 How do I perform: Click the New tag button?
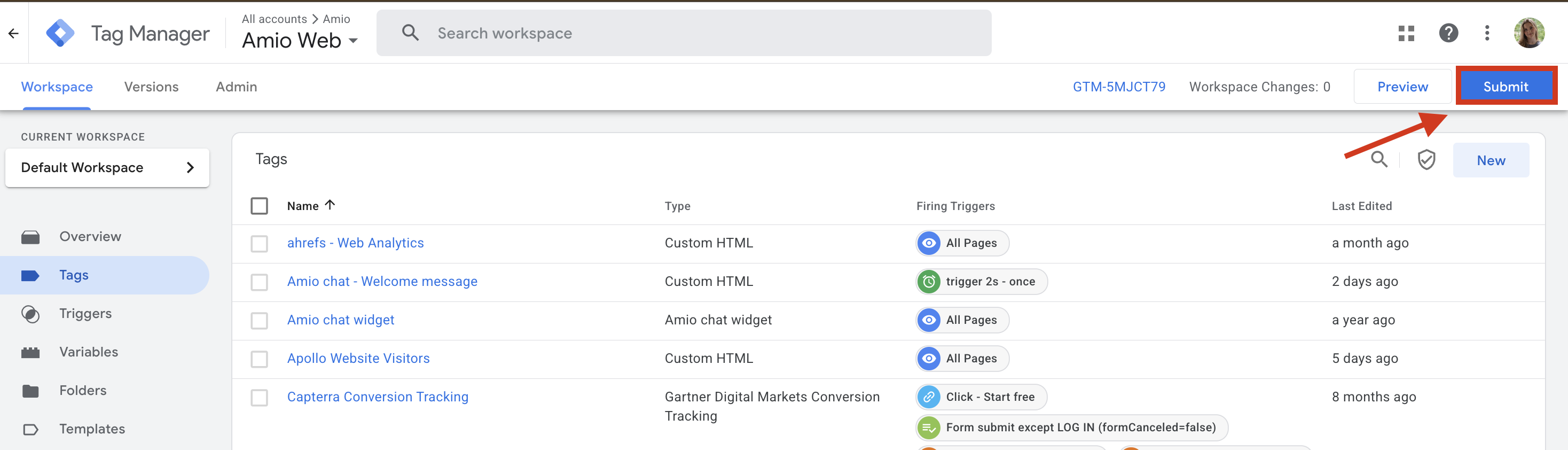1490,160
